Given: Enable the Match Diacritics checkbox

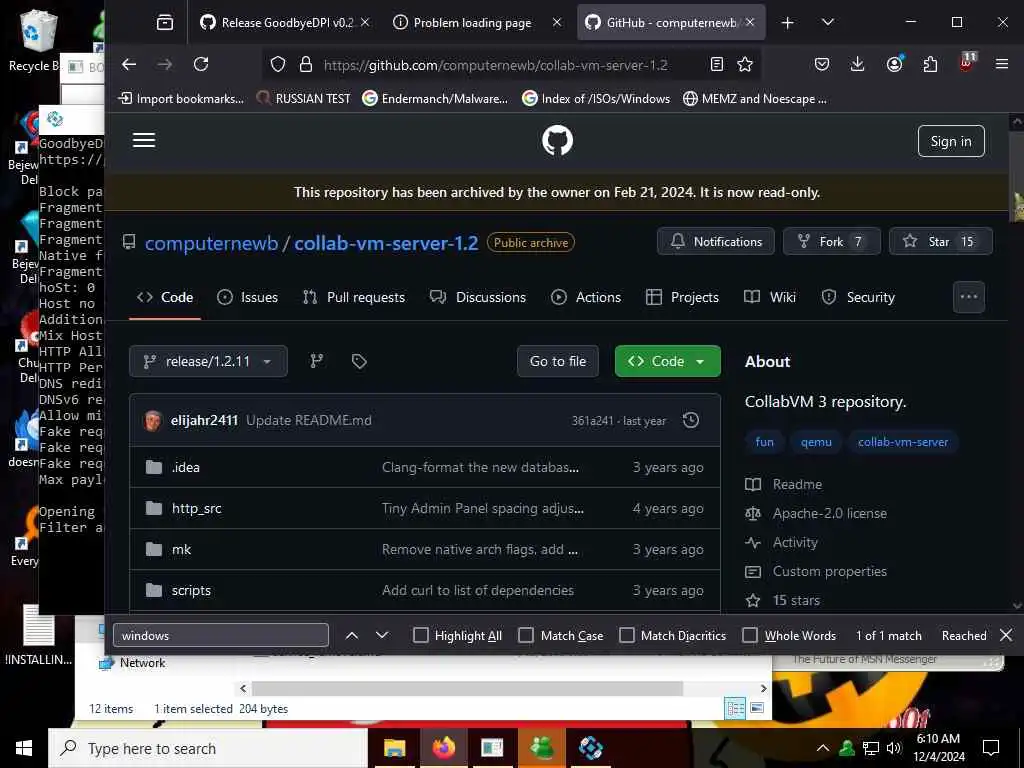Looking at the screenshot, I should pos(627,635).
